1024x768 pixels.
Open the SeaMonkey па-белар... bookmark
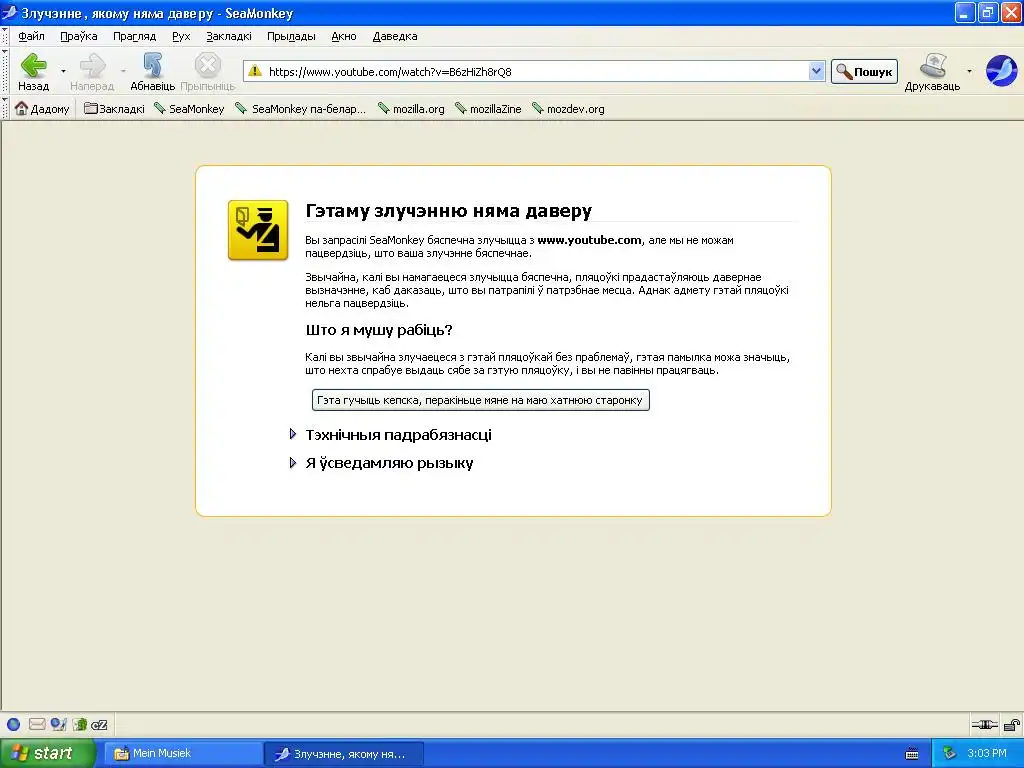pyautogui.click(x=301, y=109)
